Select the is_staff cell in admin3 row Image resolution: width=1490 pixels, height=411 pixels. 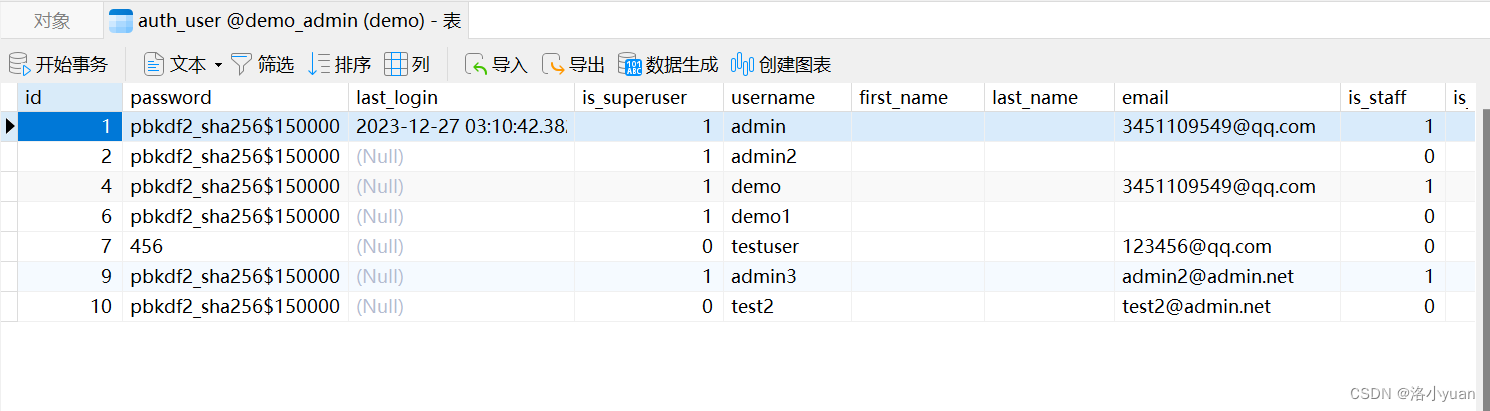(1393, 276)
